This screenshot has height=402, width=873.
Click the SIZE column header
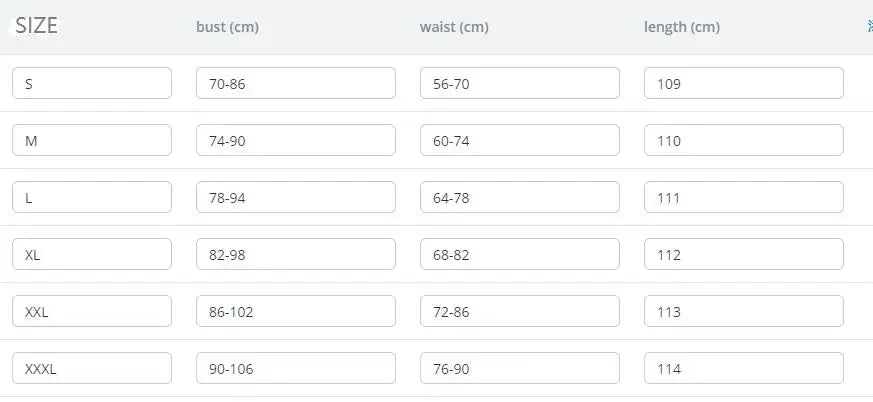click(36, 27)
